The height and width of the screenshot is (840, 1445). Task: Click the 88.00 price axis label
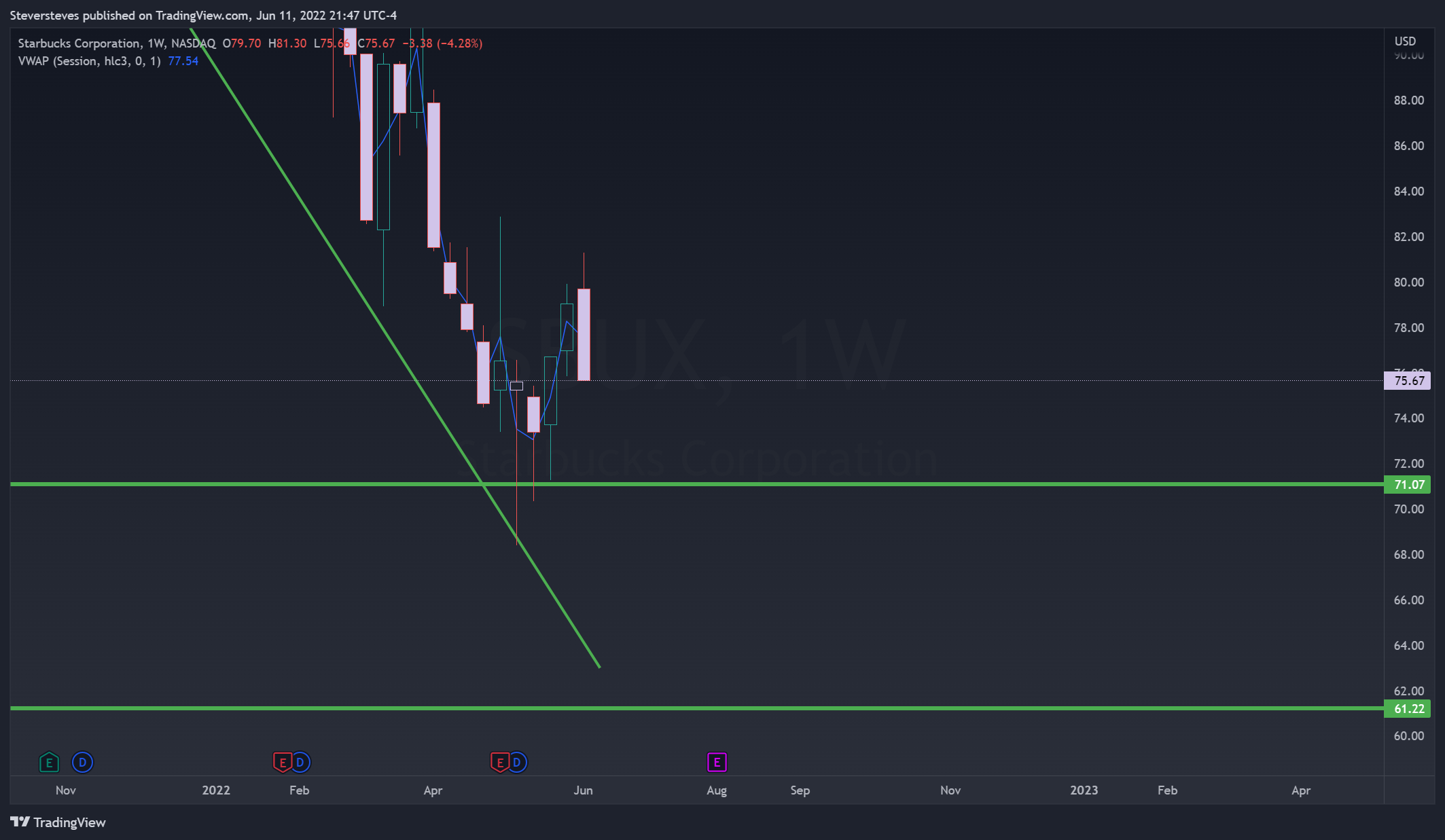[x=1409, y=101]
